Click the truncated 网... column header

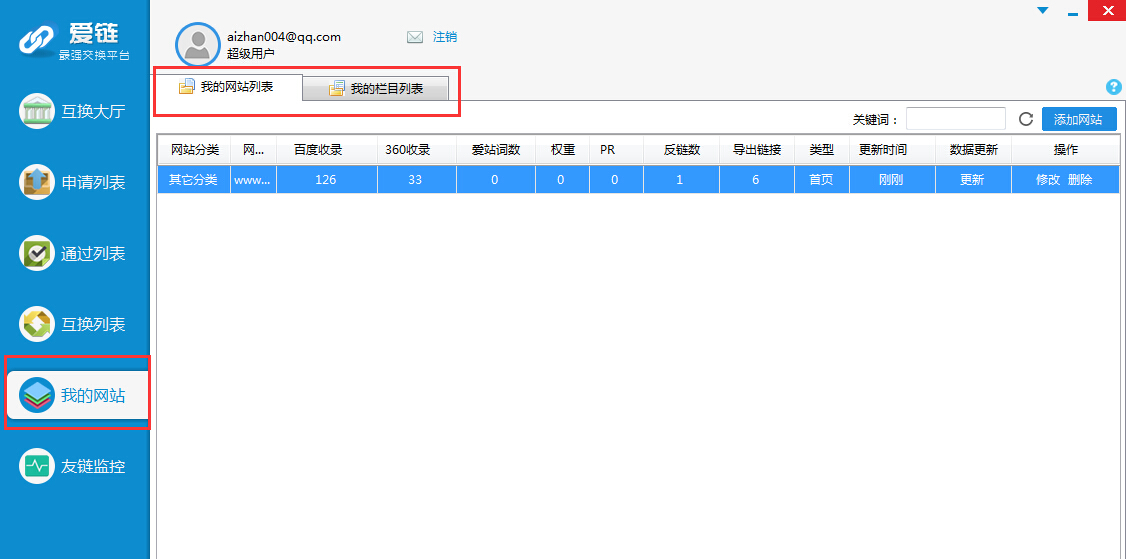pos(253,150)
